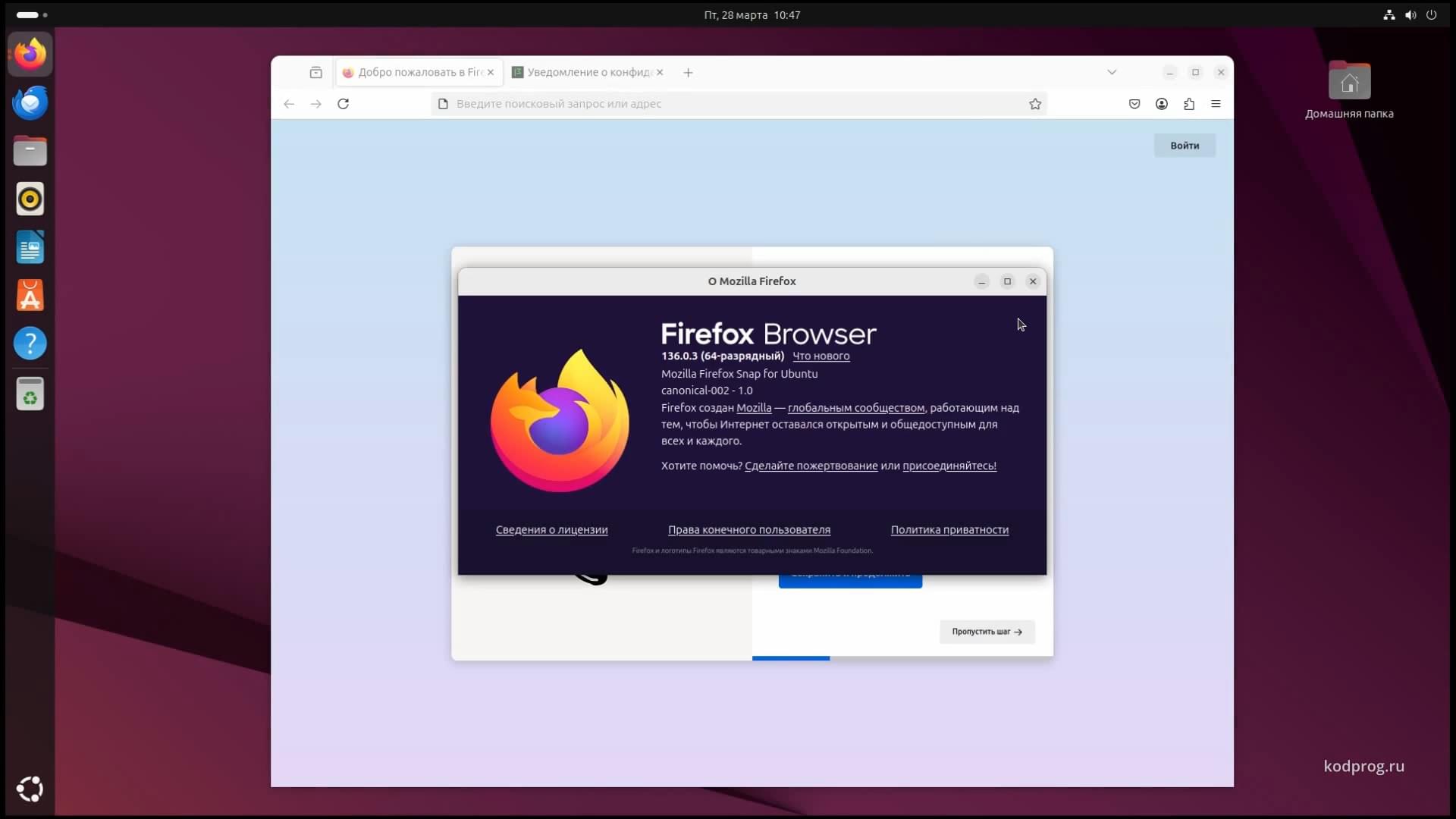The height and width of the screenshot is (819, 1456).
Task: Bookmark this page with the star icon
Action: (x=1035, y=104)
